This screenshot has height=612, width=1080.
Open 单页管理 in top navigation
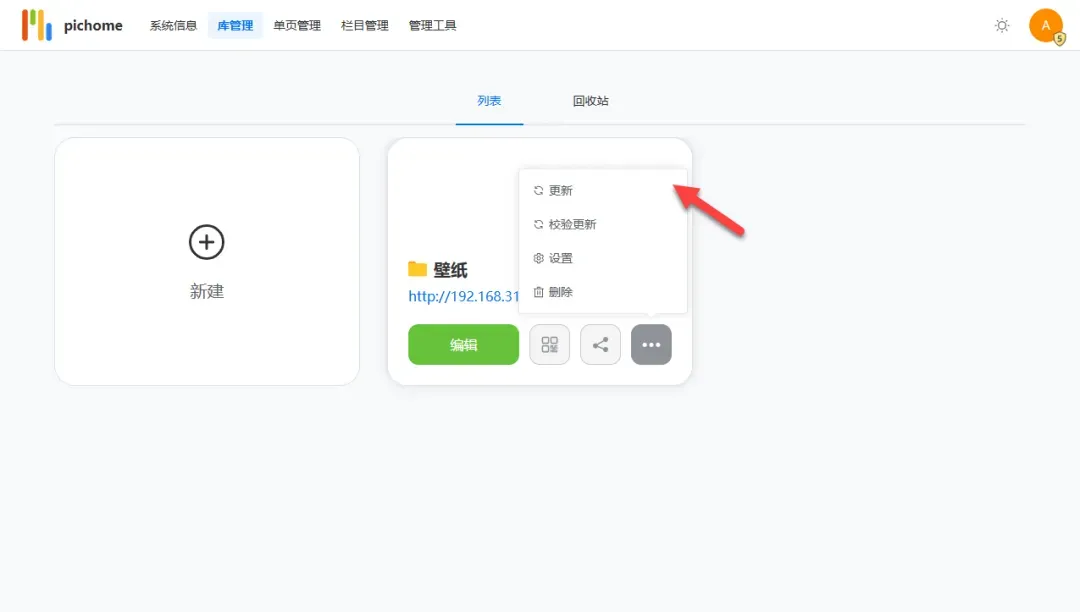click(297, 25)
